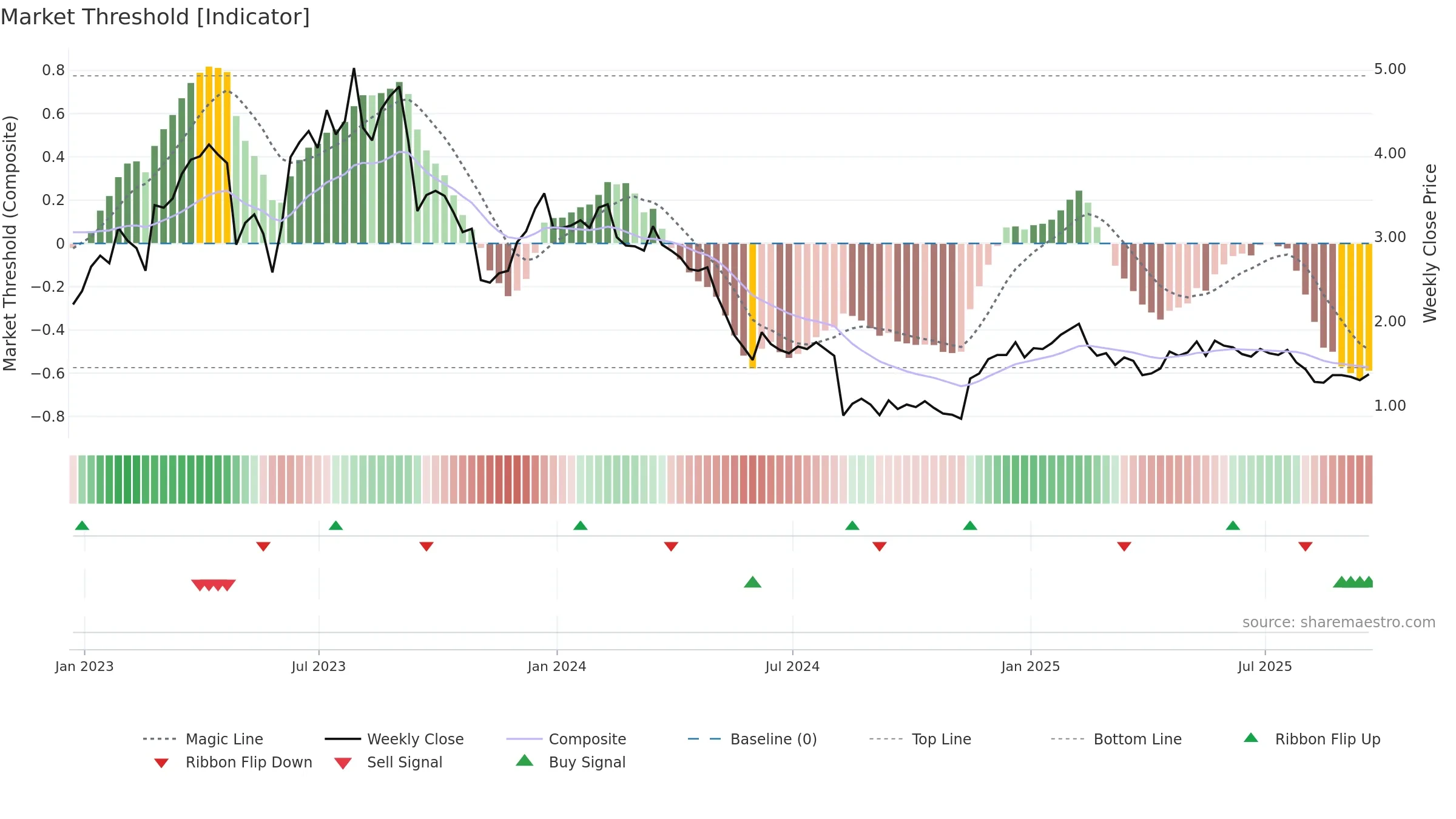Click the Ribbon Flip Down marker after Jul 2025
The width and height of the screenshot is (1456, 819).
pos(1305,547)
